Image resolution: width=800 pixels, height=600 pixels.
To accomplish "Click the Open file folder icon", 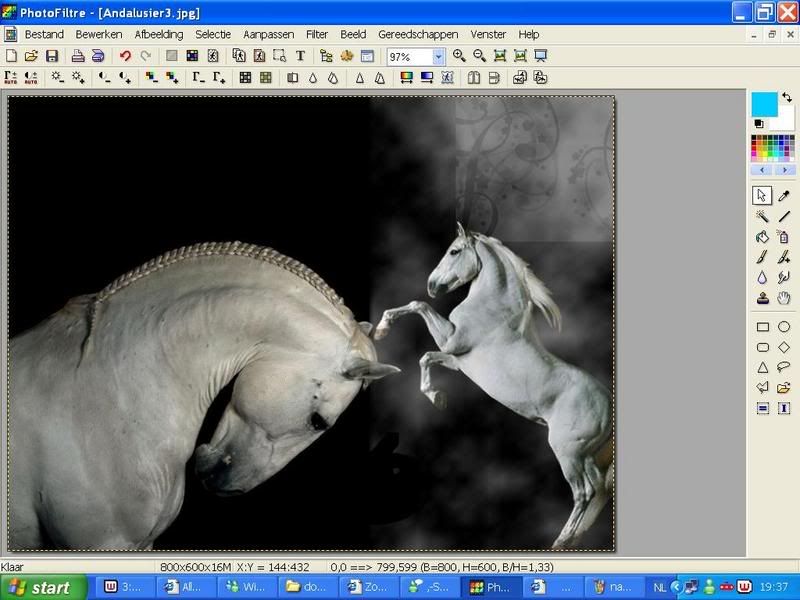I will pyautogui.click(x=31, y=56).
